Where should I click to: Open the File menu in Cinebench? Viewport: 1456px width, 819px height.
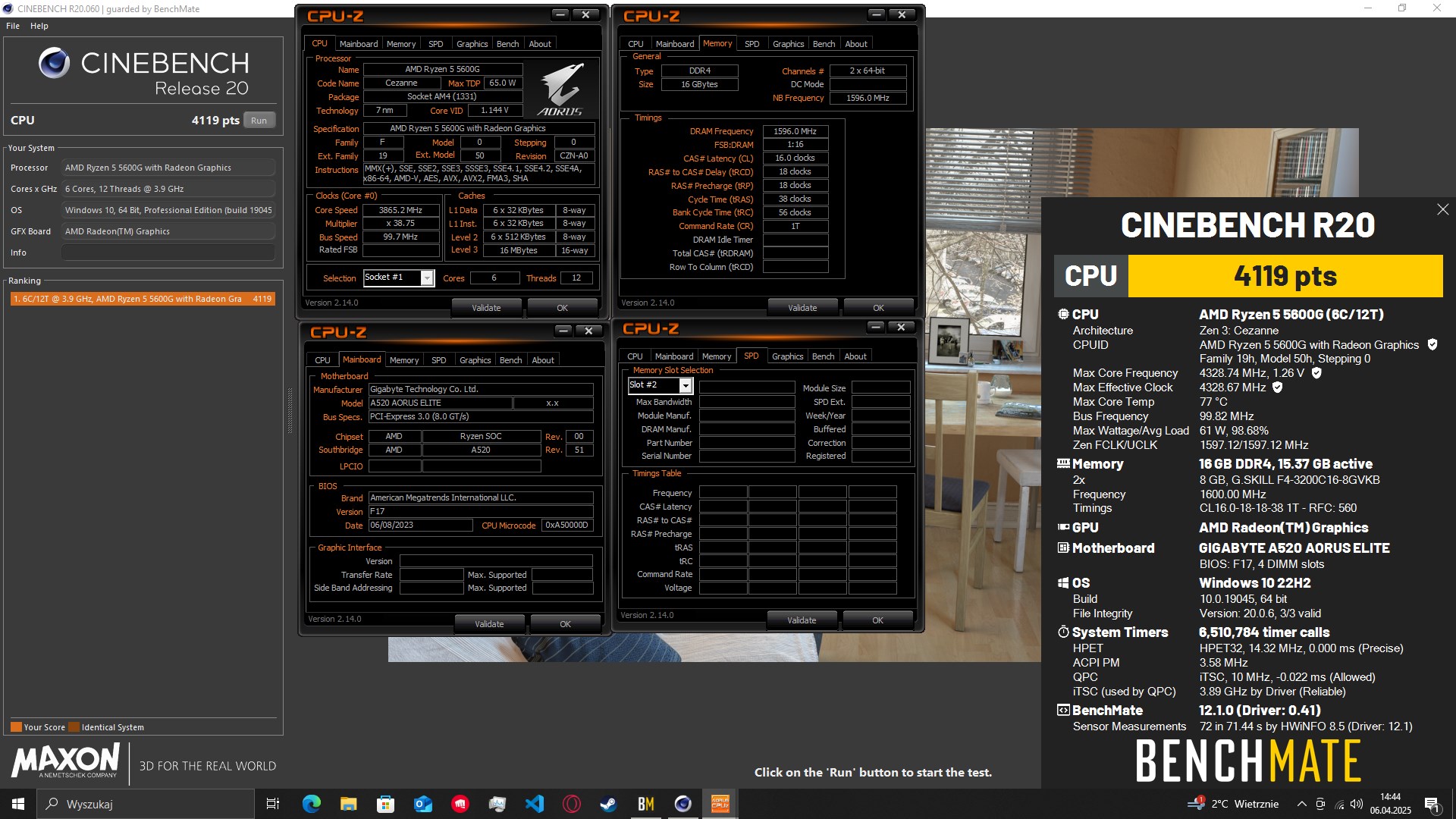(x=13, y=26)
